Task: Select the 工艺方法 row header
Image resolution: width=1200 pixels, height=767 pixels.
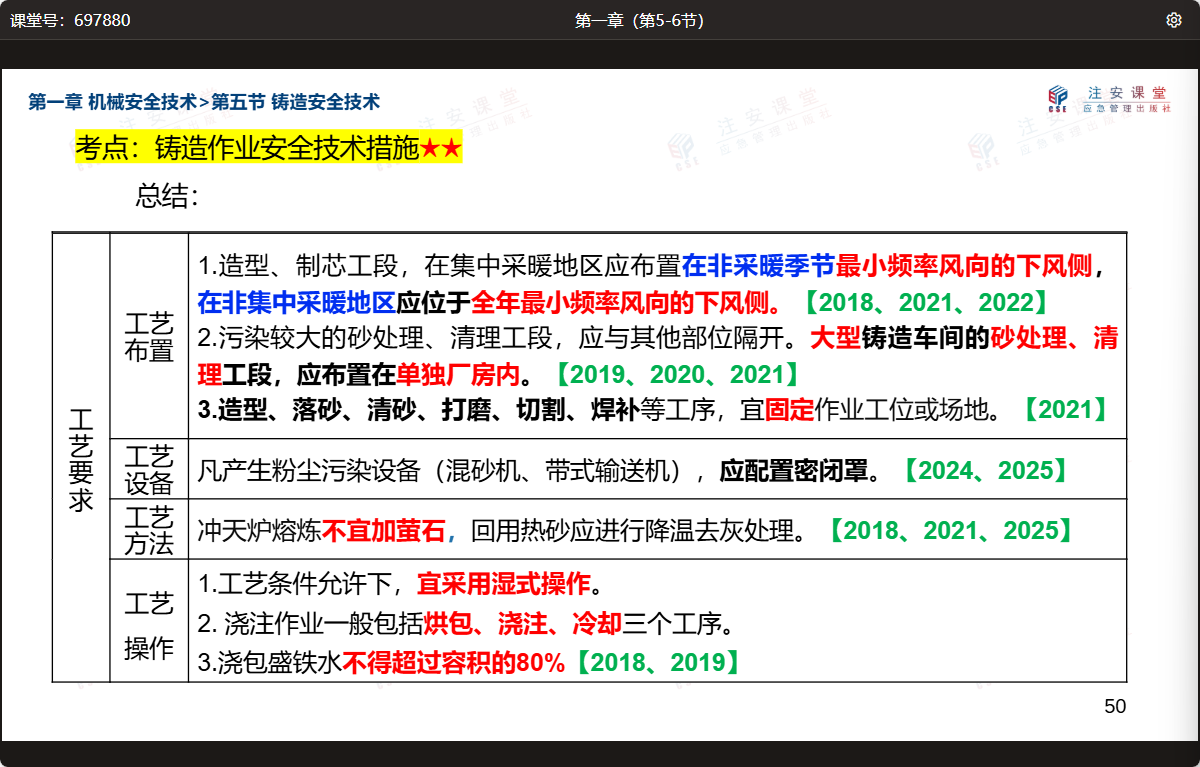Action: point(149,530)
